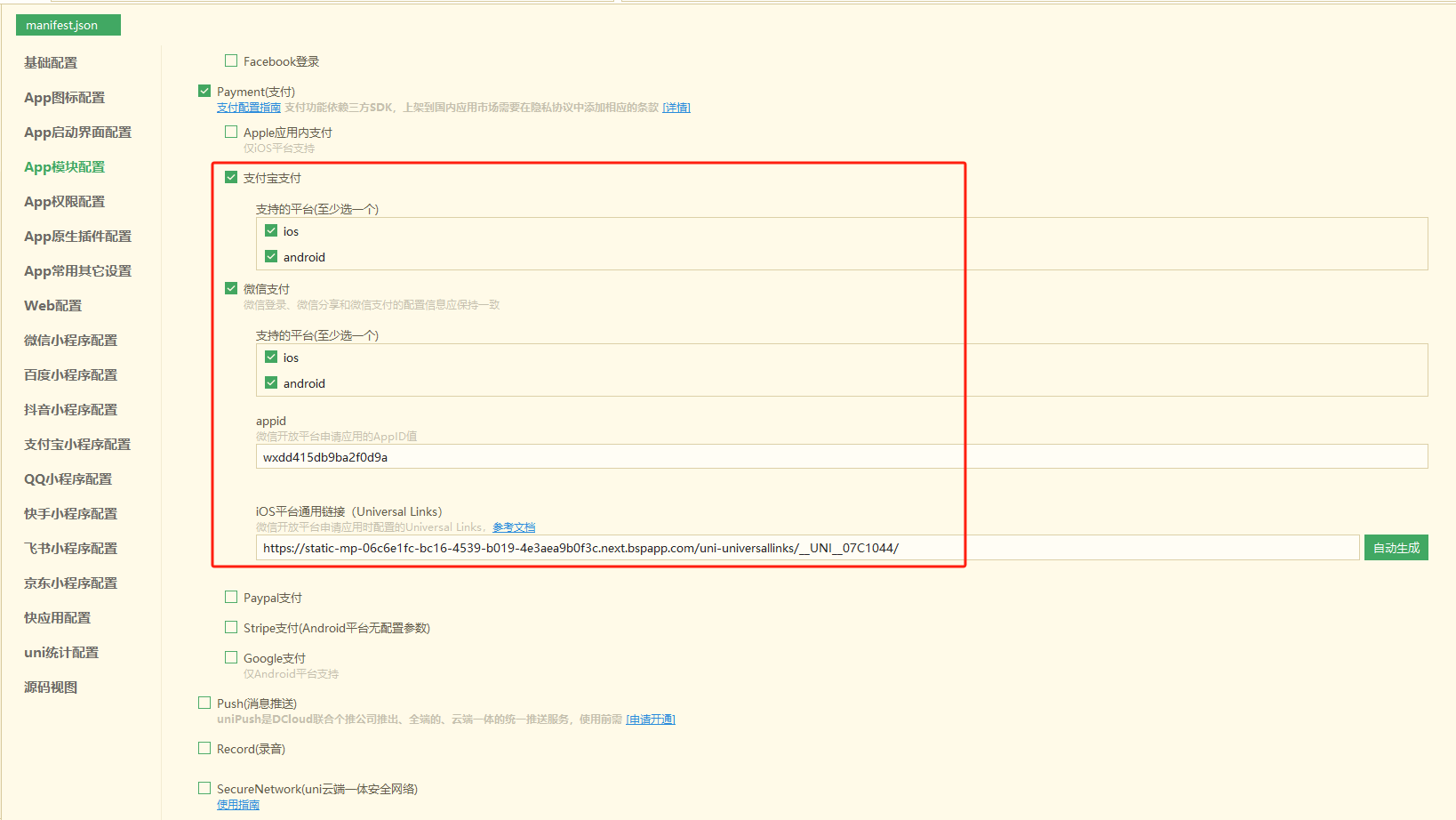Uncheck android under 微信支付 platforms
The width and height of the screenshot is (1456, 820).
point(271,382)
